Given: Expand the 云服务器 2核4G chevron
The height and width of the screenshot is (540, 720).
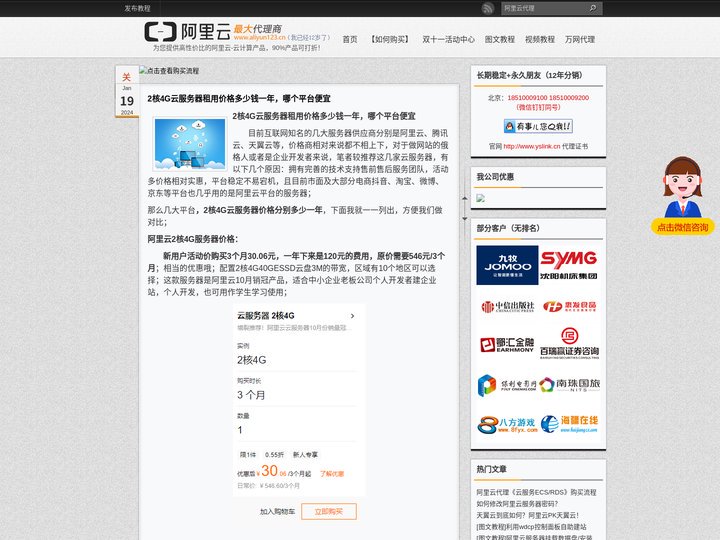Looking at the screenshot, I should 352,316.
